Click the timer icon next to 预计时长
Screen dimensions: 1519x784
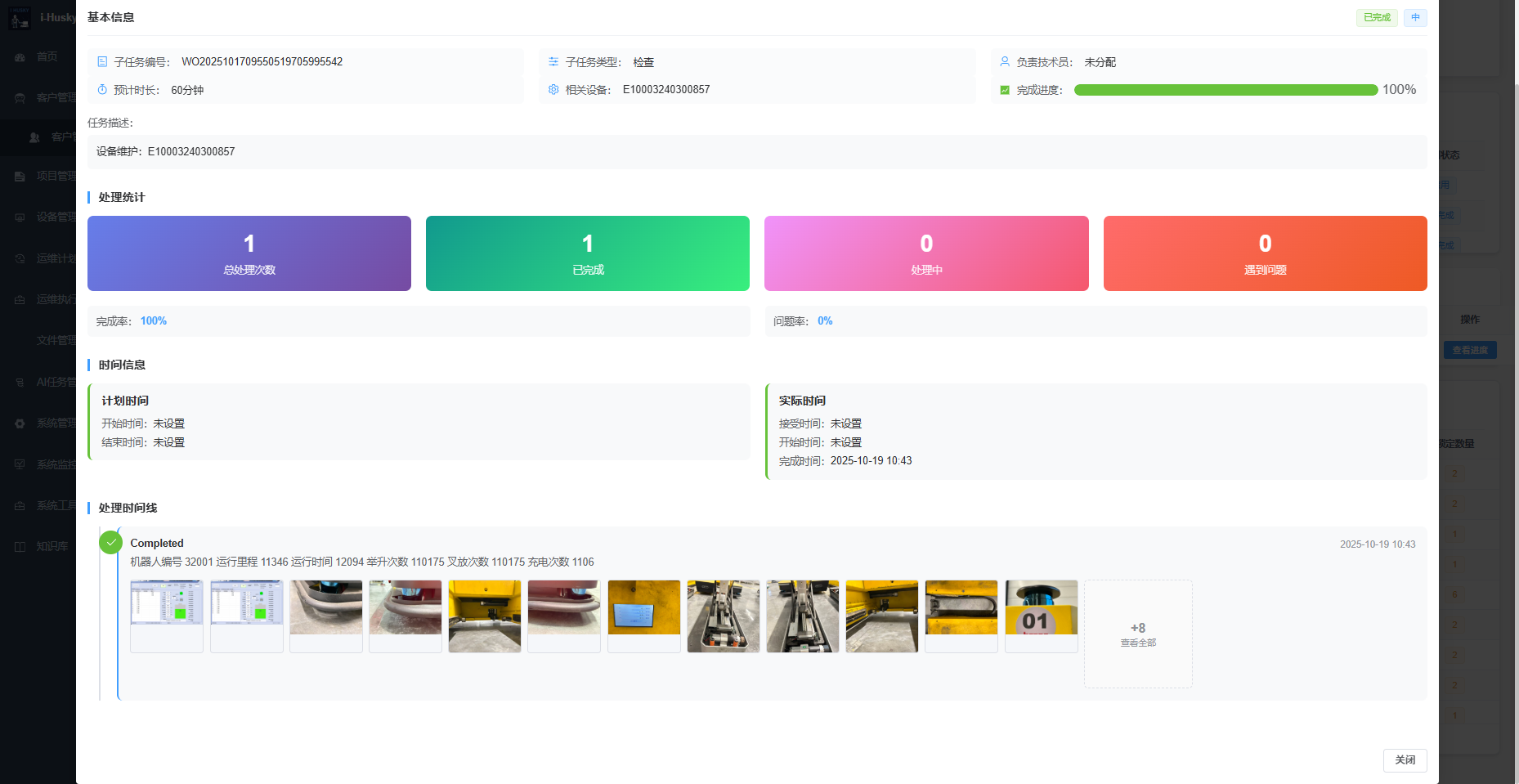click(102, 90)
